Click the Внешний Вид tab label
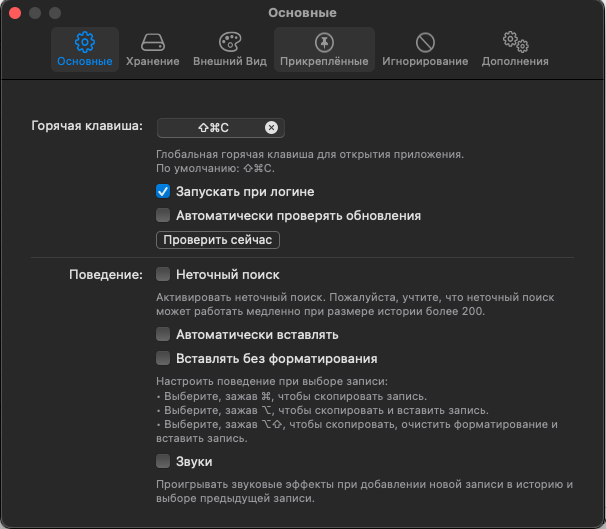This screenshot has width=606, height=529. pos(230,61)
